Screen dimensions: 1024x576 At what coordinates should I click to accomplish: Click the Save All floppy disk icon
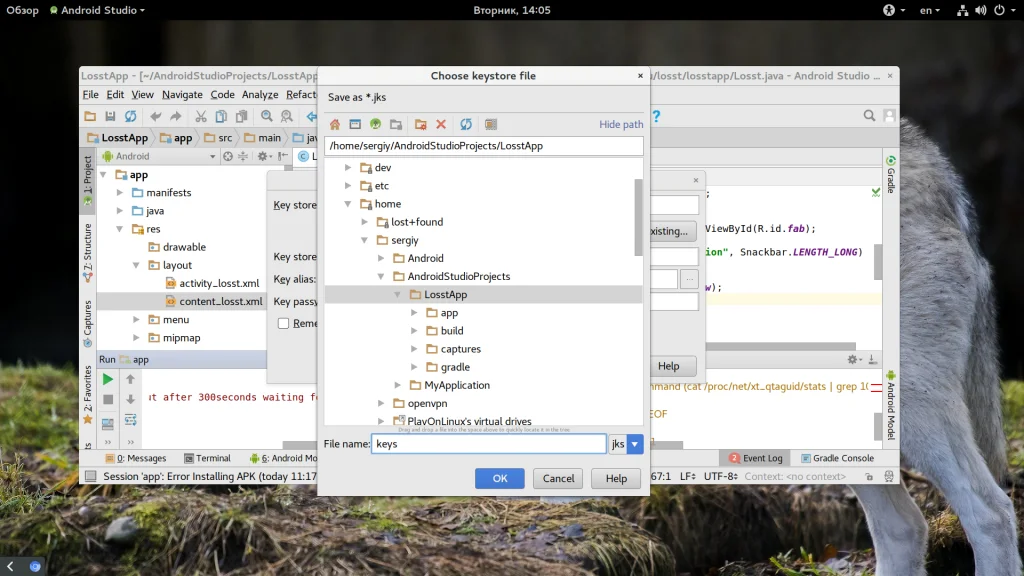pyautogui.click(x=110, y=117)
